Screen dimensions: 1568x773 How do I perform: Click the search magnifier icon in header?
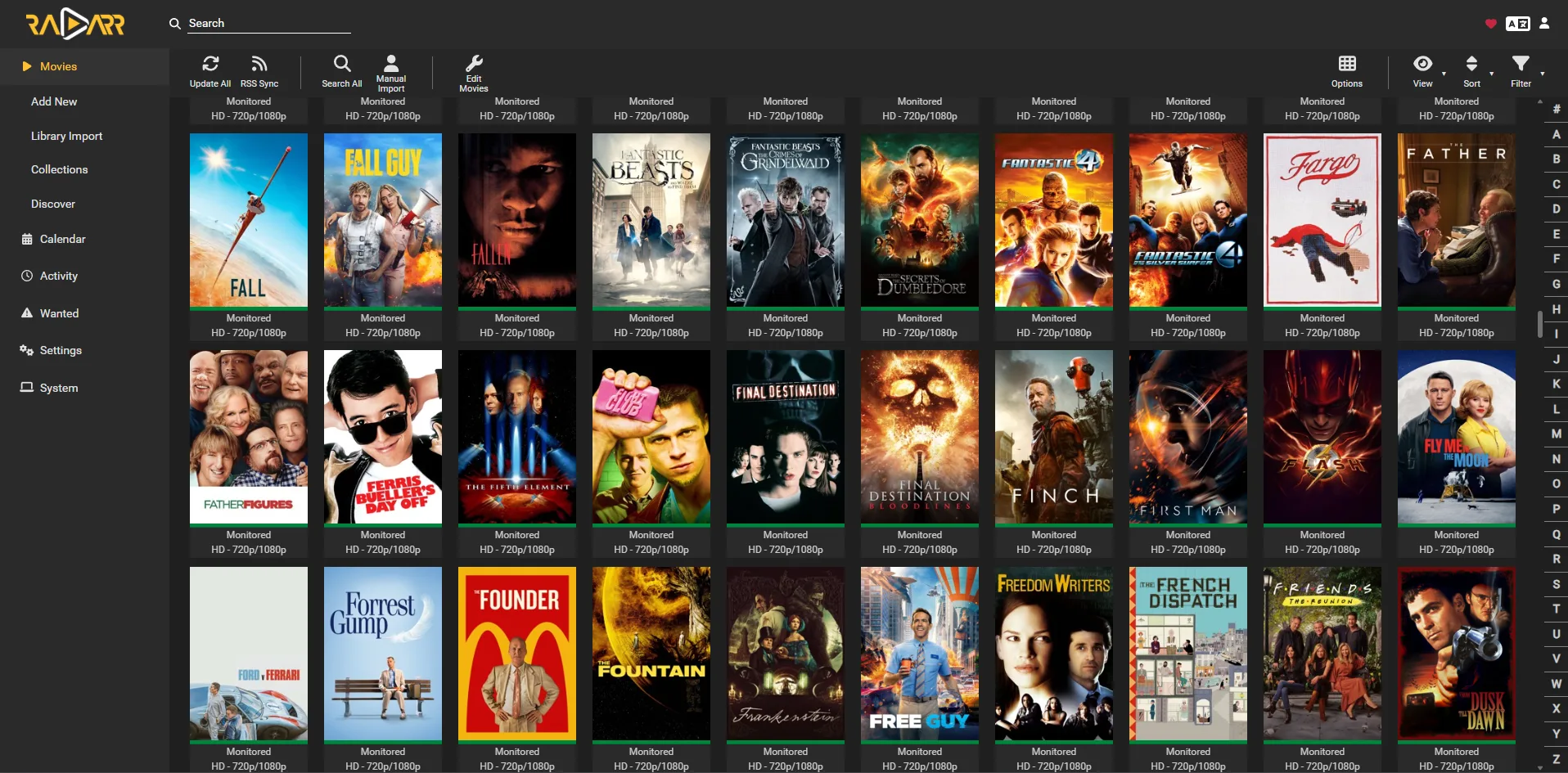click(x=175, y=24)
